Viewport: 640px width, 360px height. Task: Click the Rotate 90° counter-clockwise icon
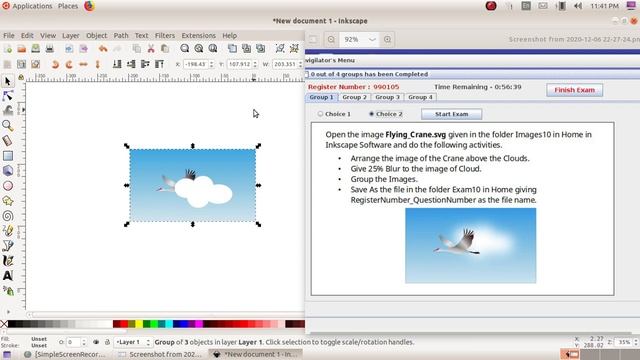tap(55, 64)
